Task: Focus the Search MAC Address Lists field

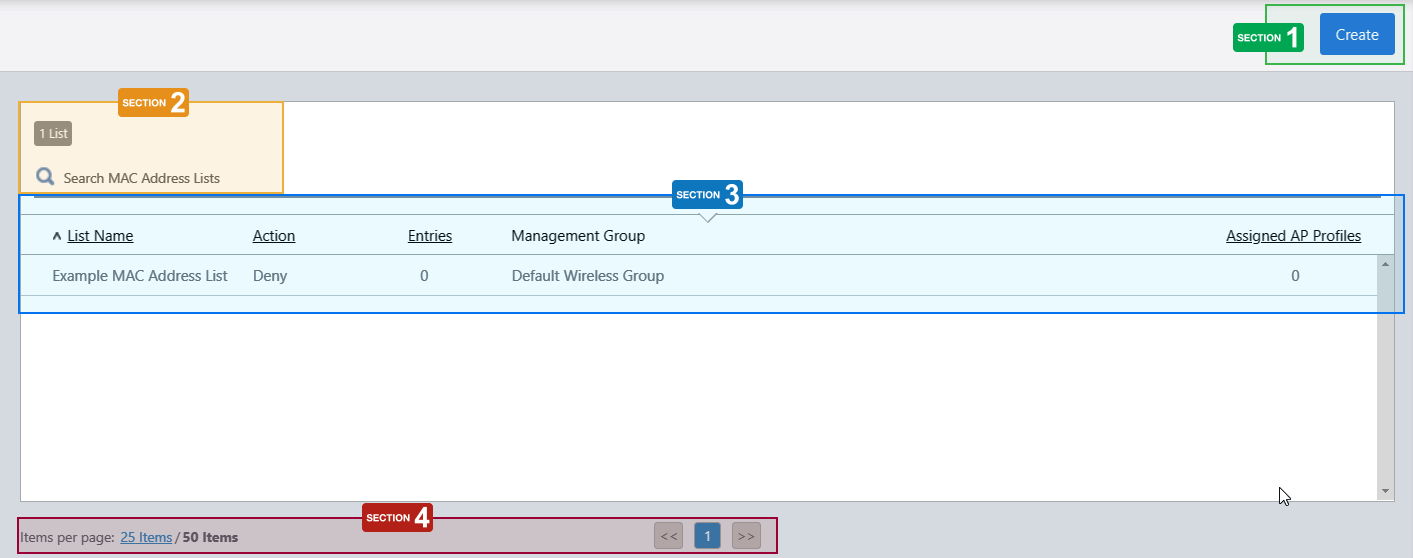Action: tap(142, 178)
